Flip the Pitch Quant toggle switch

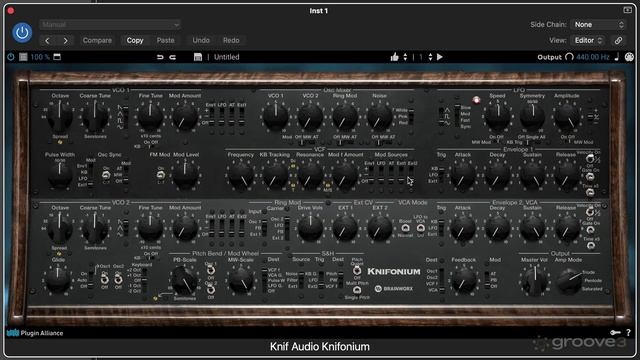pos(357,270)
